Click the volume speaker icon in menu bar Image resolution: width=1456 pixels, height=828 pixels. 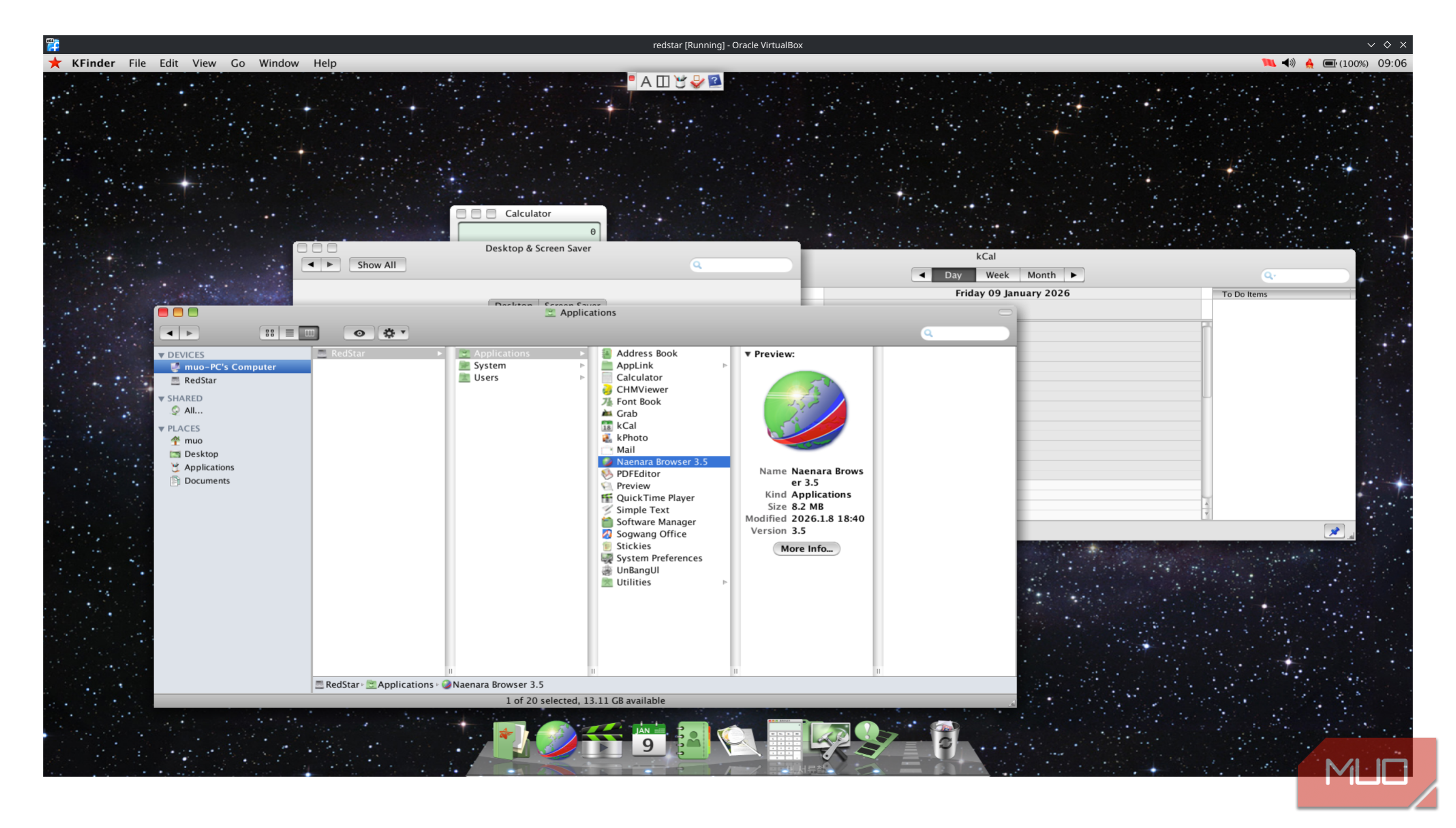point(1288,63)
